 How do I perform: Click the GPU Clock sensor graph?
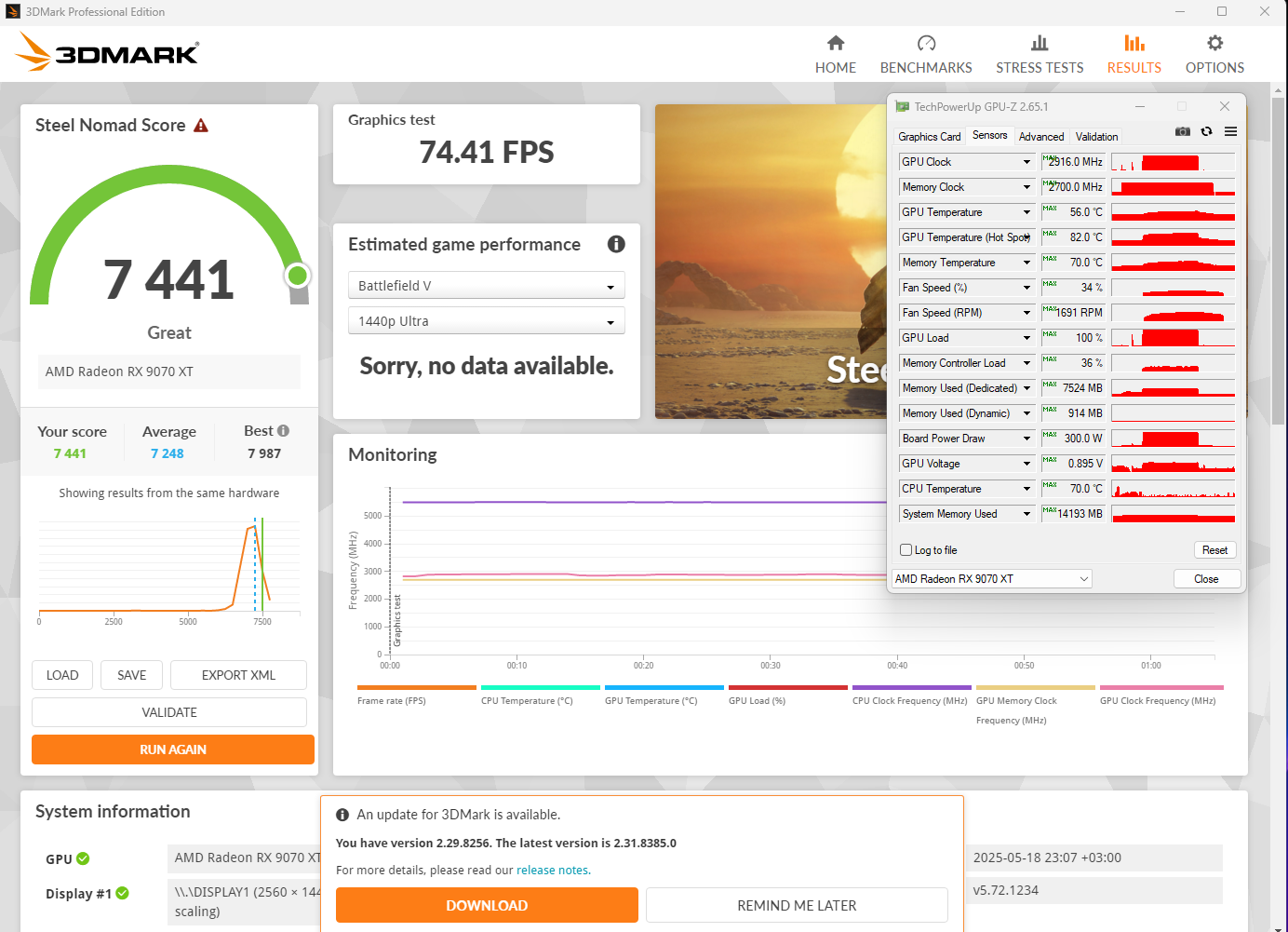[x=1173, y=162]
